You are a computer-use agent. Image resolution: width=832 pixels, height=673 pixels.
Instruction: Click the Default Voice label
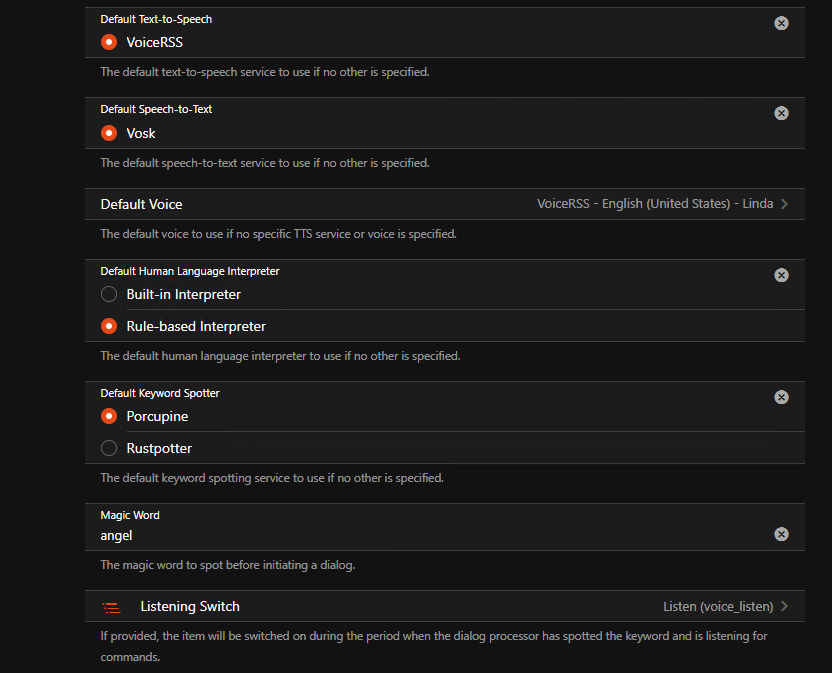(x=141, y=204)
